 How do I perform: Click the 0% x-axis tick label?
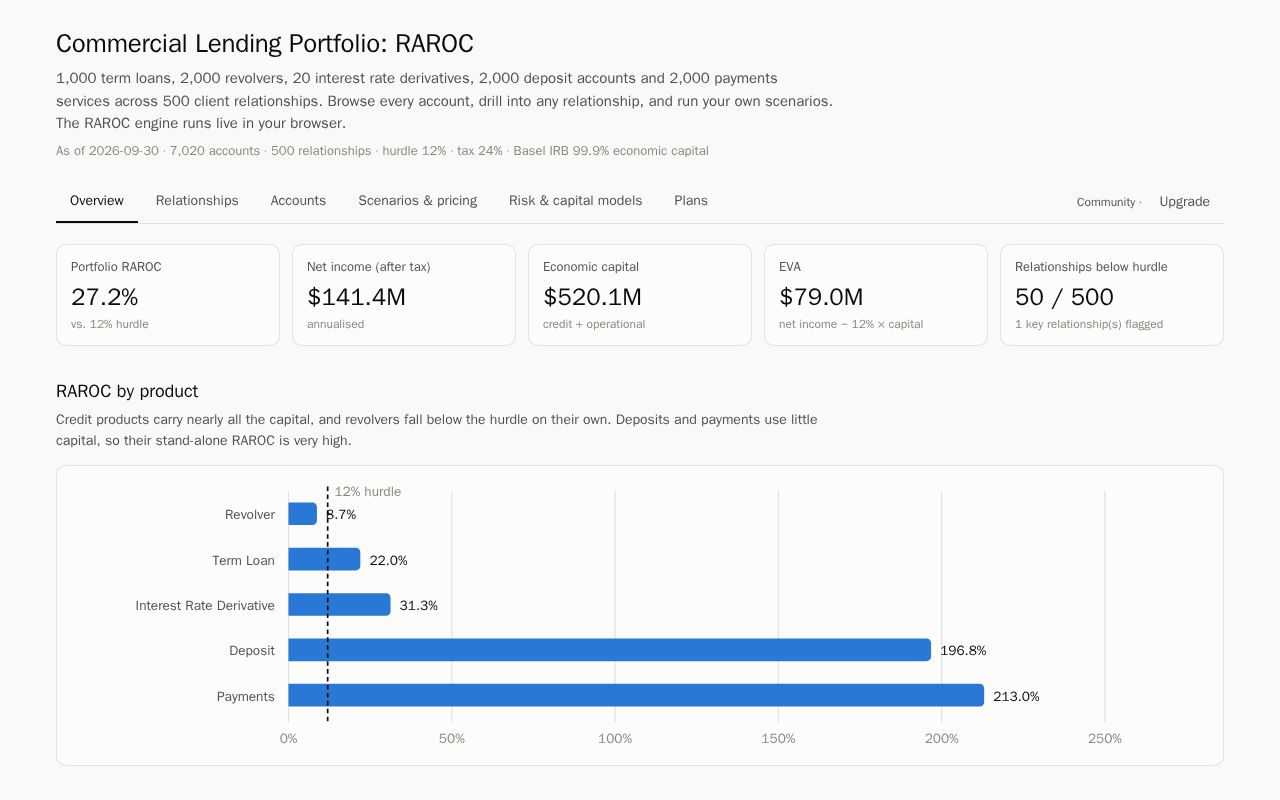288,739
